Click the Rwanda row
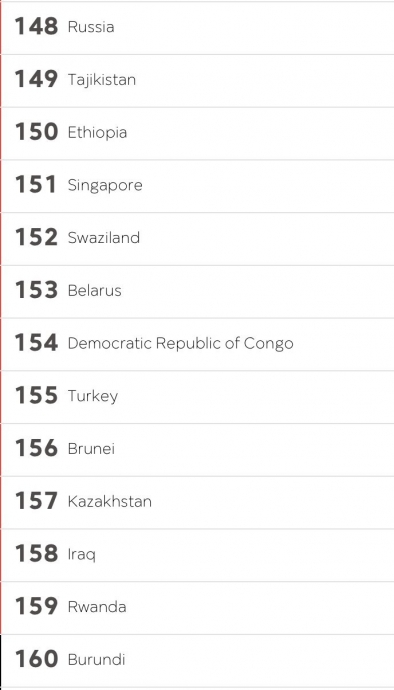 [x=197, y=608]
